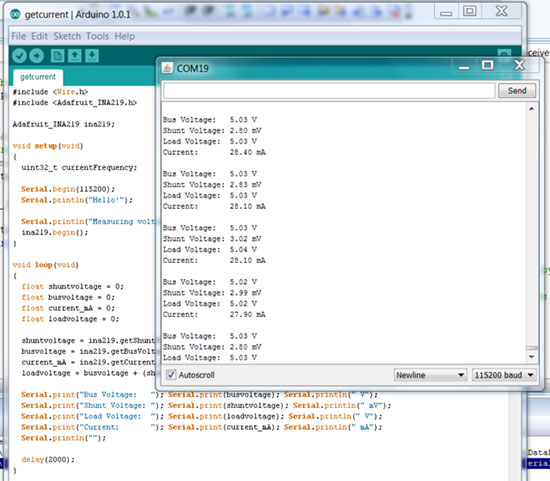Select the getcurrent sketch tab
The width and height of the screenshot is (550, 481).
(x=38, y=77)
